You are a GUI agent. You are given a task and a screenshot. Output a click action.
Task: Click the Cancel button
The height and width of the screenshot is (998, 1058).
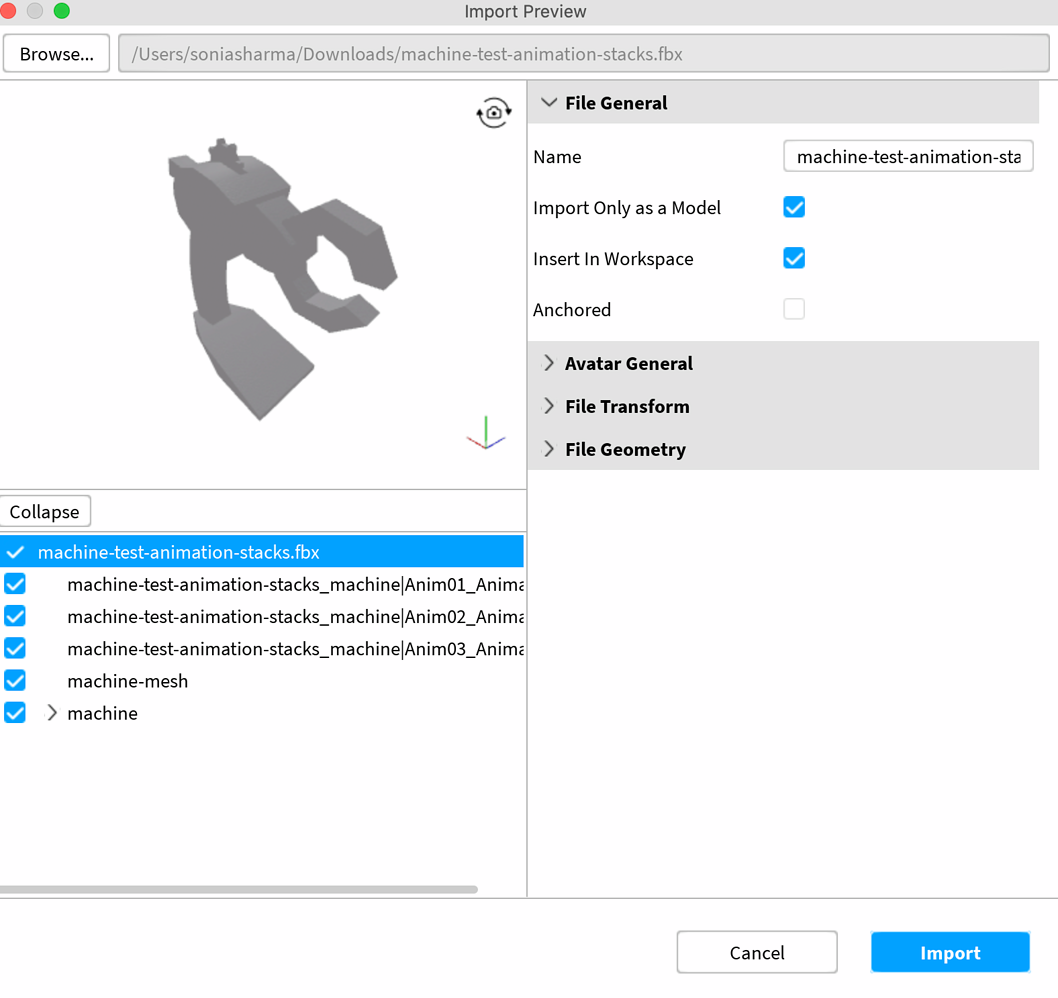pos(757,952)
